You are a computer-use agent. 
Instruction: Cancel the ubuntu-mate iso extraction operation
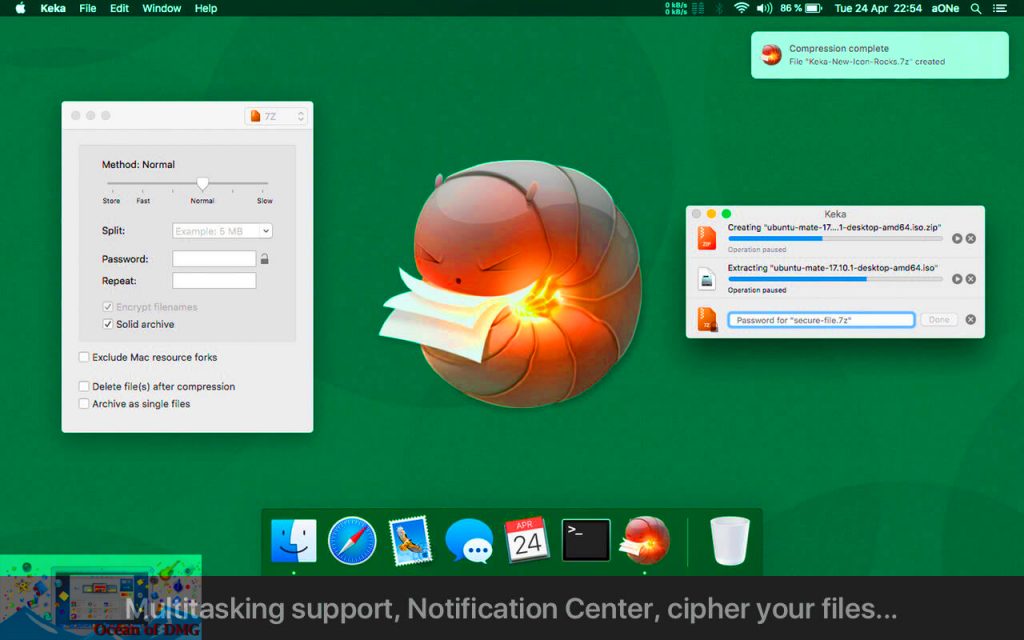coord(971,279)
